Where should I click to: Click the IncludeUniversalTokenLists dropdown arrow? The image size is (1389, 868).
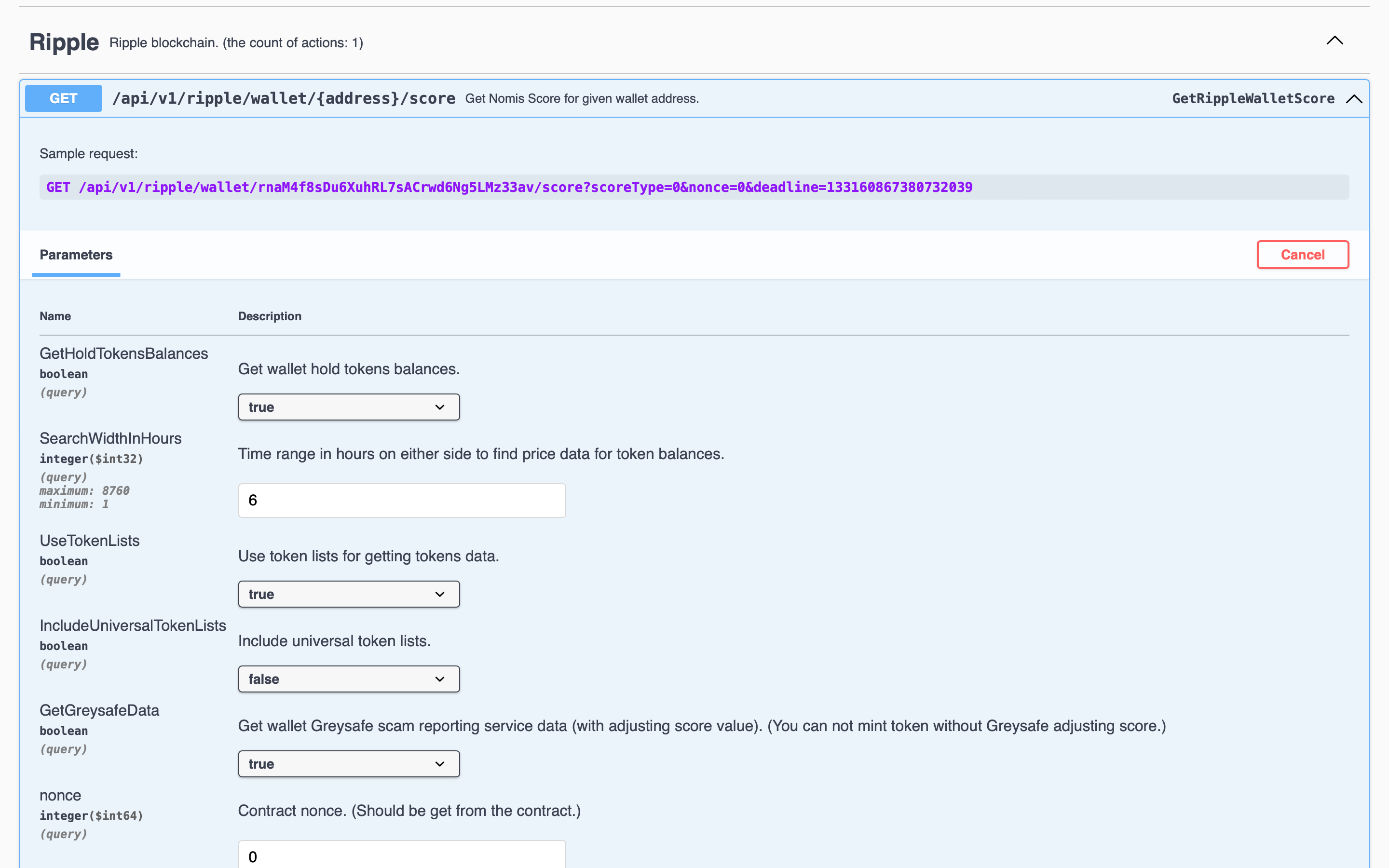(x=440, y=679)
